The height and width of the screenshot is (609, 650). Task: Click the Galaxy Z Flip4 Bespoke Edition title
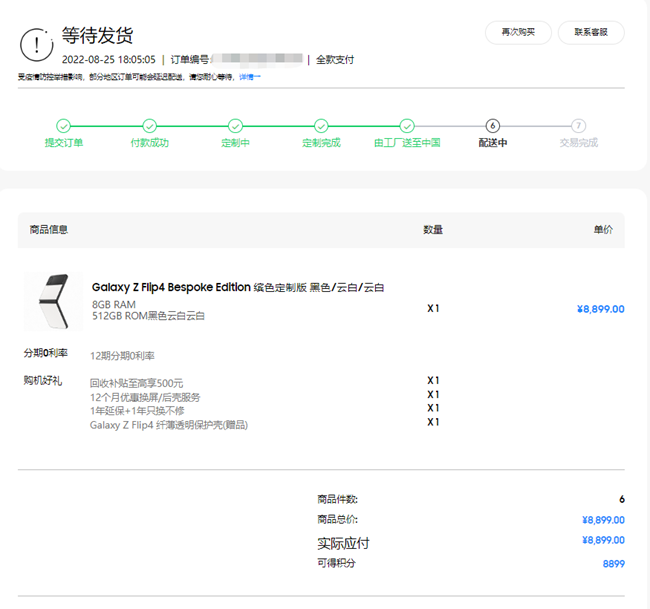tap(170, 288)
